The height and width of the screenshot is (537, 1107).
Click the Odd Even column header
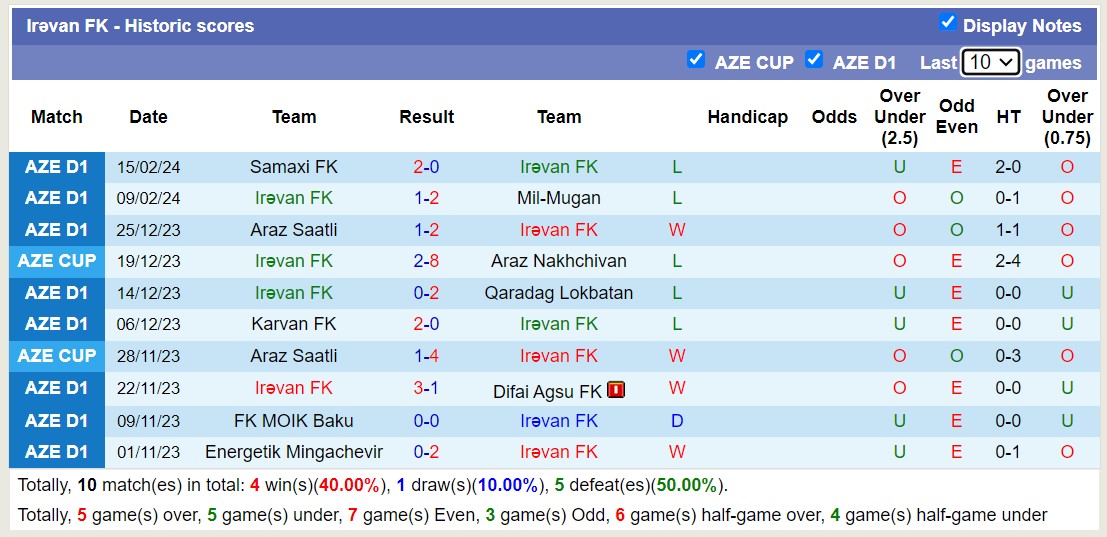957,116
